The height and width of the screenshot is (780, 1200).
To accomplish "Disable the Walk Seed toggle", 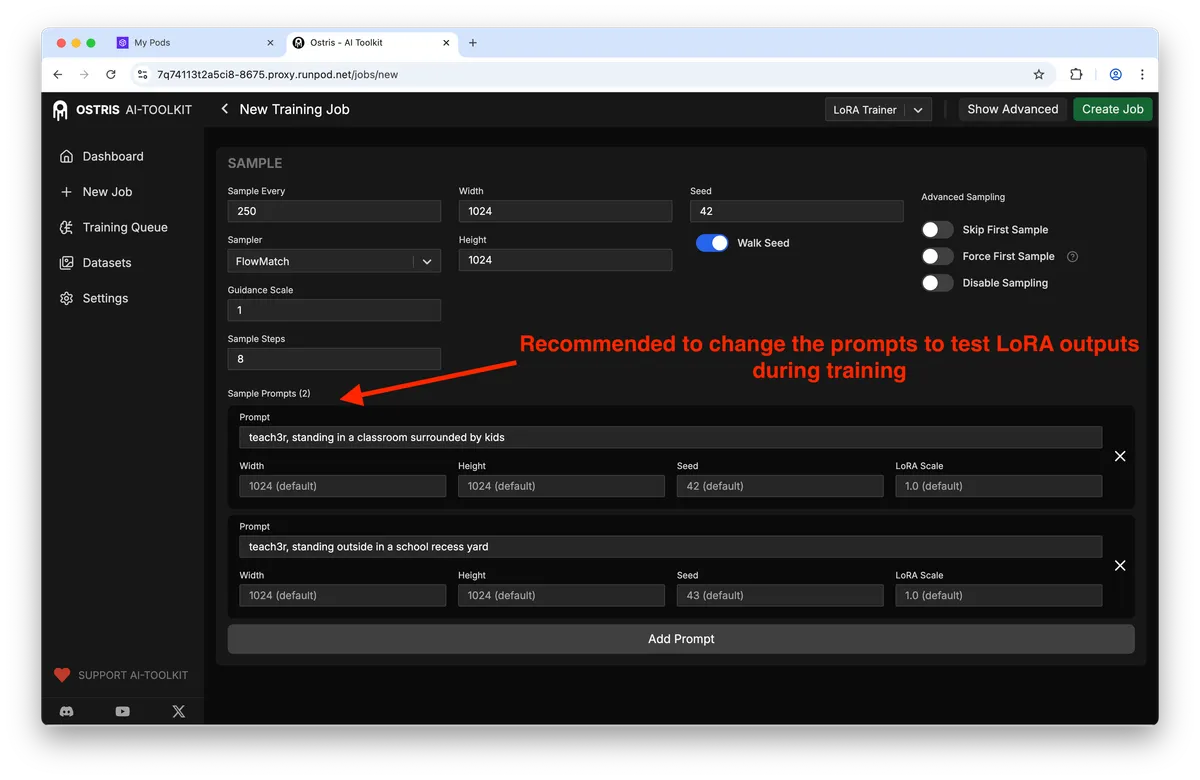I will pyautogui.click(x=712, y=242).
